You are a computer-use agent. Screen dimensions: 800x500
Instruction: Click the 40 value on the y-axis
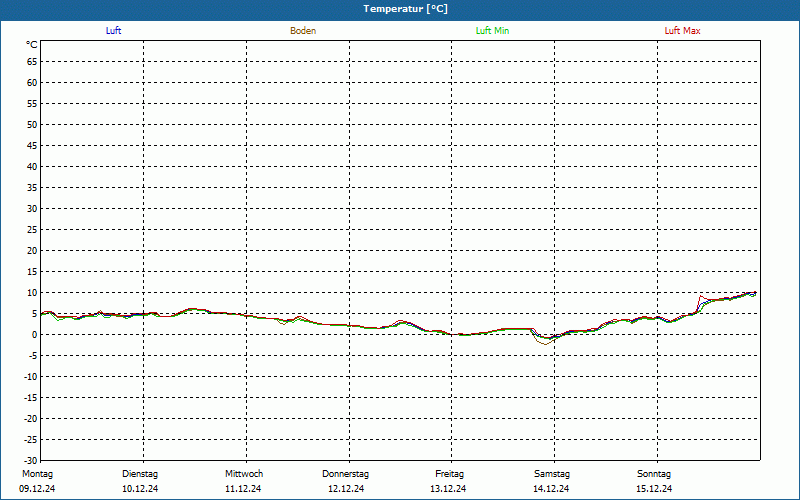(x=32, y=166)
